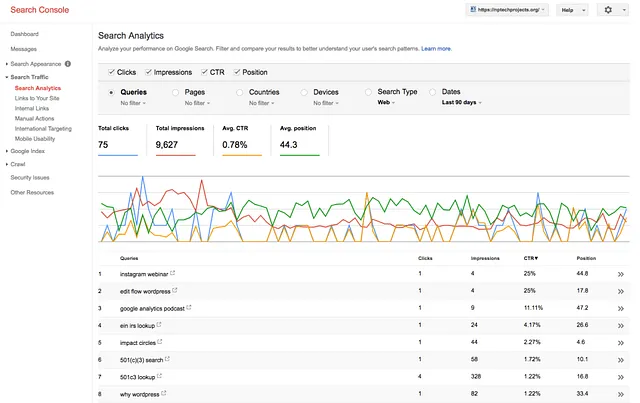Select the Devices radio button
The image size is (640, 403).
304,93
